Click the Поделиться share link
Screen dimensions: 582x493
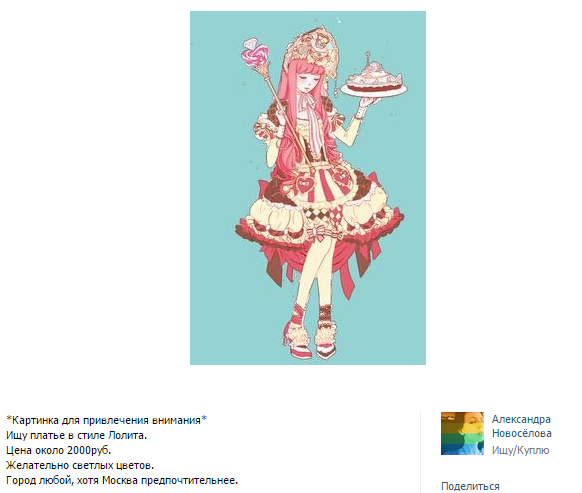point(470,486)
